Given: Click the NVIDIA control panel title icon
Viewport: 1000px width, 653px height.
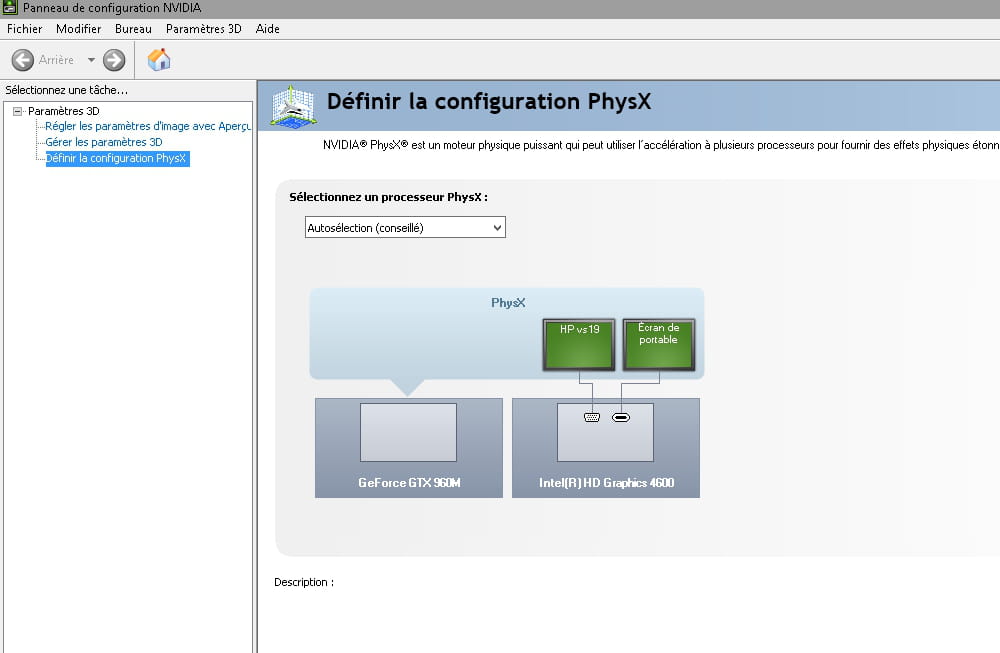Looking at the screenshot, I should [10, 8].
